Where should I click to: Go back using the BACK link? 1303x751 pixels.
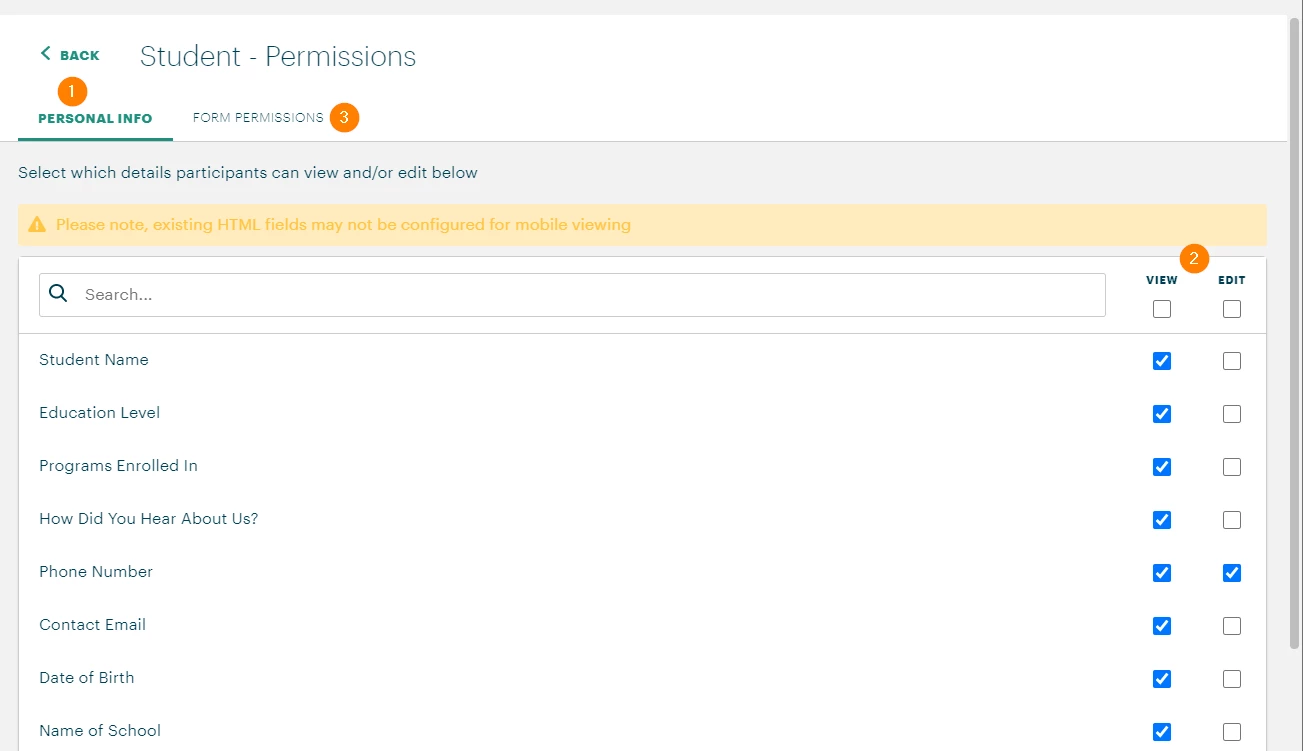[x=70, y=55]
